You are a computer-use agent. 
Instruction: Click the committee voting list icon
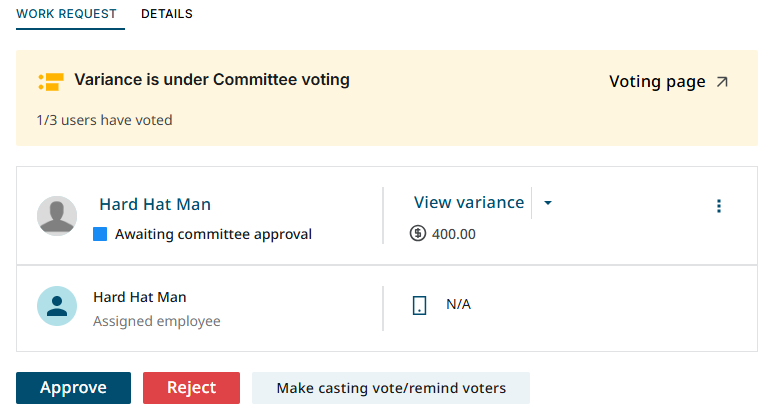tap(50, 81)
